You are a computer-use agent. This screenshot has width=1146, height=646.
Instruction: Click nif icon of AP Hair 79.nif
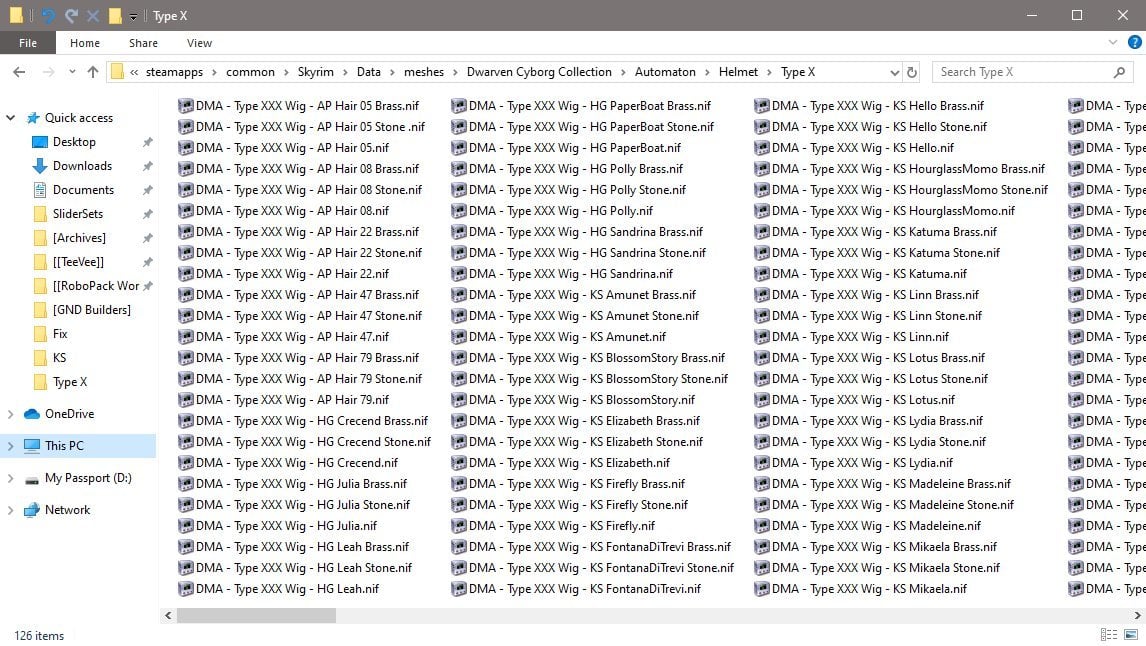(186, 400)
